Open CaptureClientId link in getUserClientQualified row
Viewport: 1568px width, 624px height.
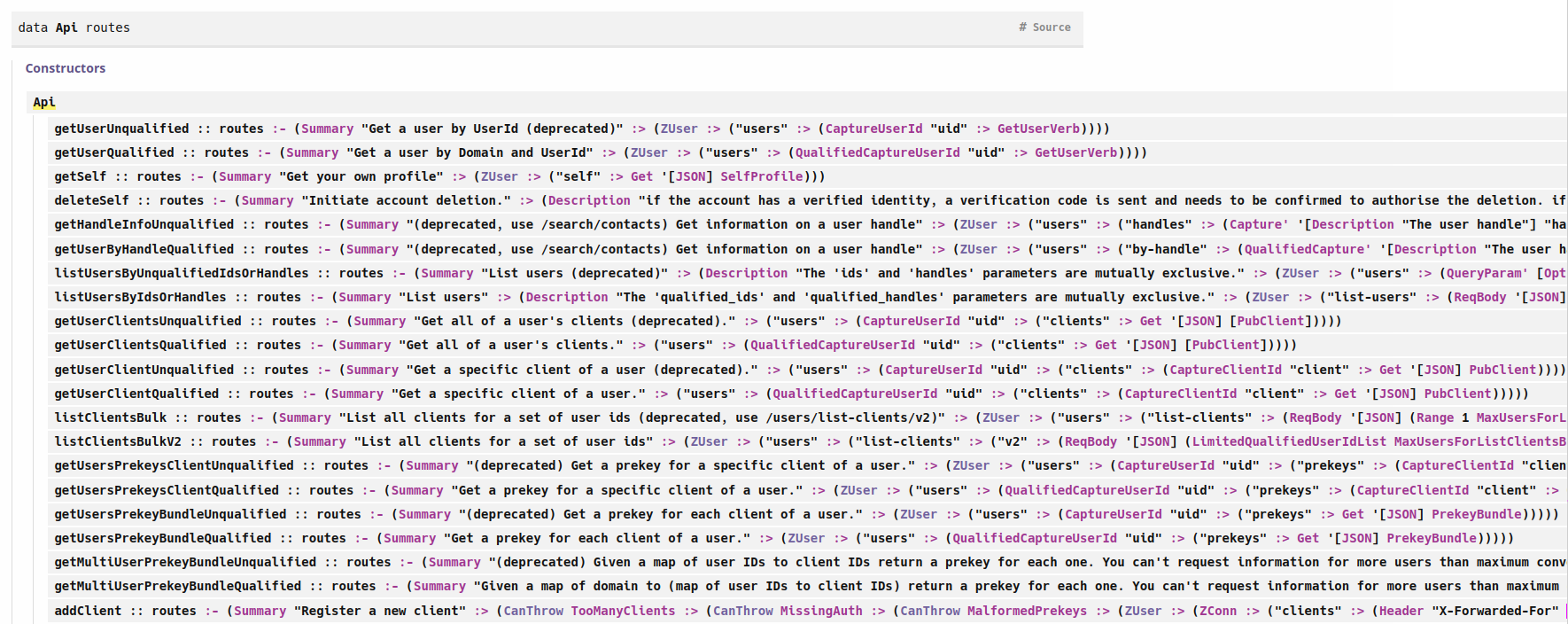coord(1181,394)
